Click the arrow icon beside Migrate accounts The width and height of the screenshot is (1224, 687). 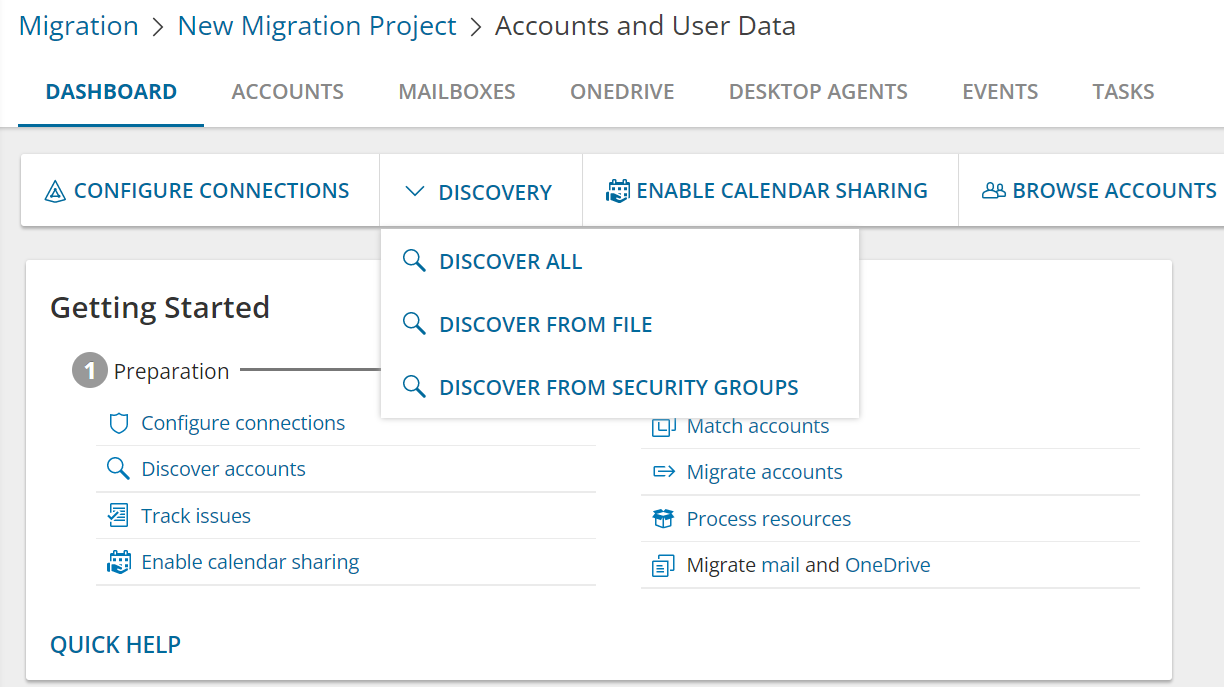click(x=662, y=471)
